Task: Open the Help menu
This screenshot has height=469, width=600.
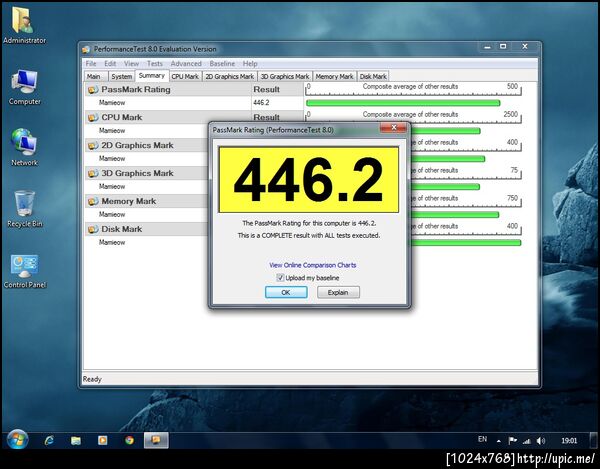Action: click(250, 64)
